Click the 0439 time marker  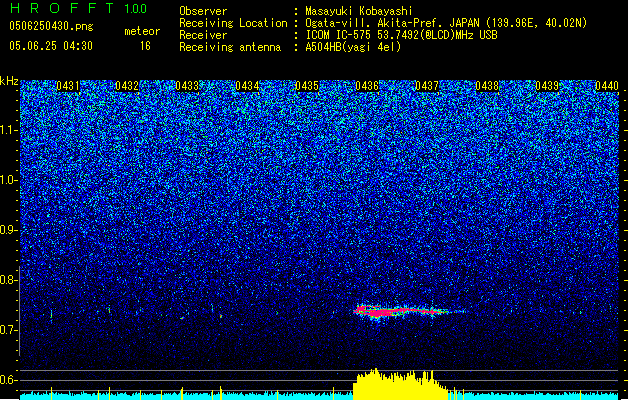point(547,86)
